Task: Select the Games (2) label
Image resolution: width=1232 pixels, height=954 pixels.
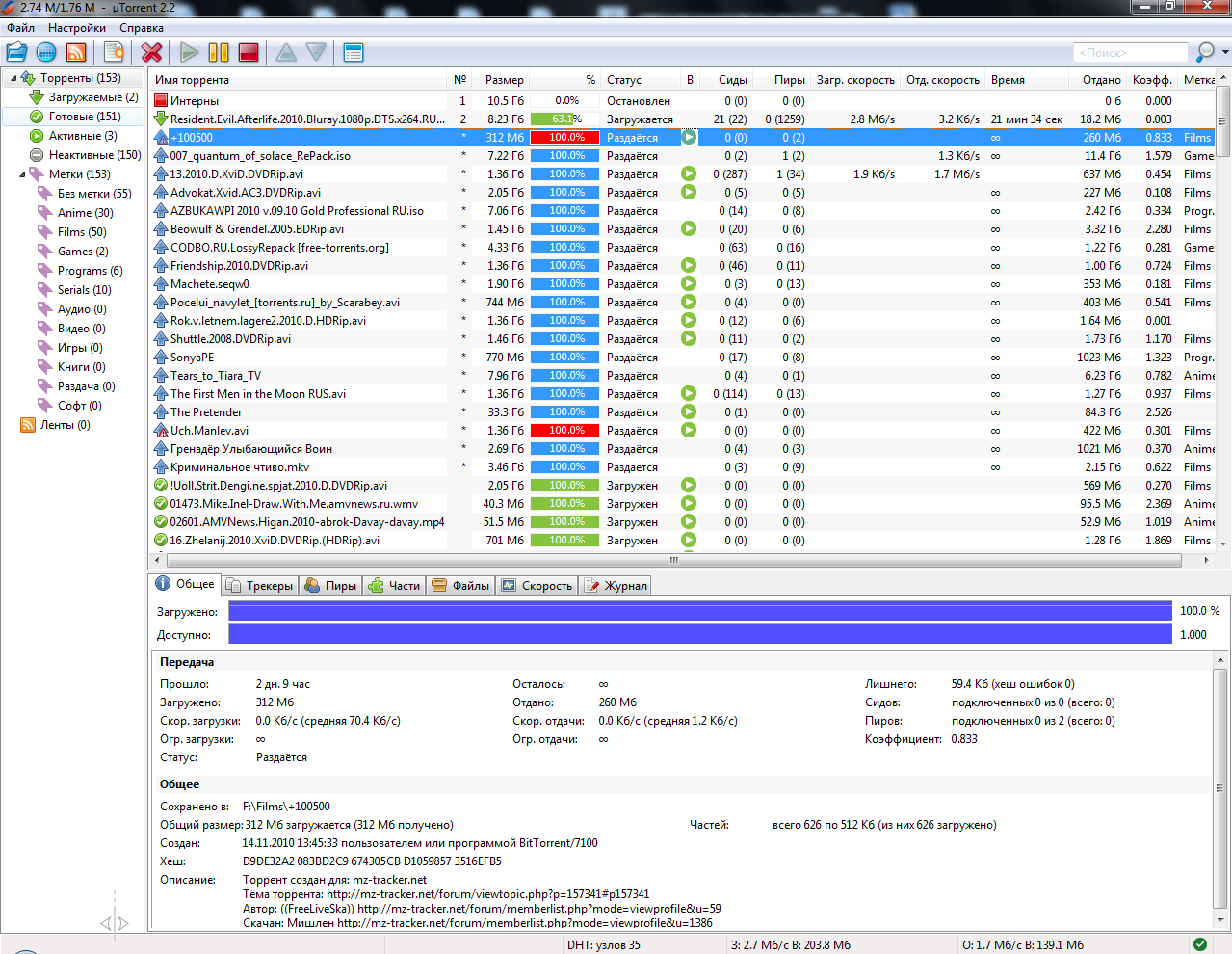Action: click(73, 252)
